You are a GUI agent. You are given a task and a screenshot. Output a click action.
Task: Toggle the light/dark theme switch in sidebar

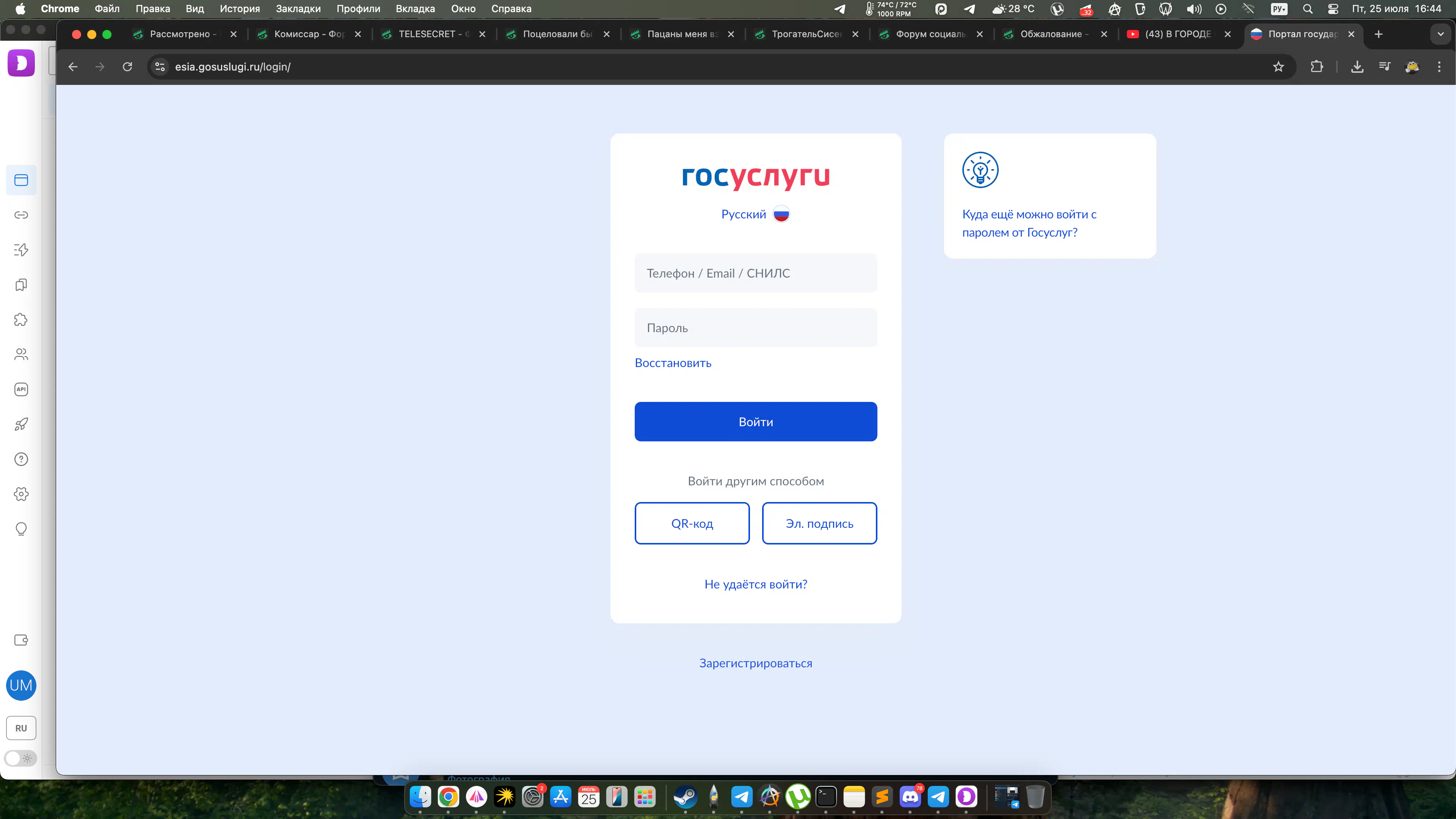point(21,758)
